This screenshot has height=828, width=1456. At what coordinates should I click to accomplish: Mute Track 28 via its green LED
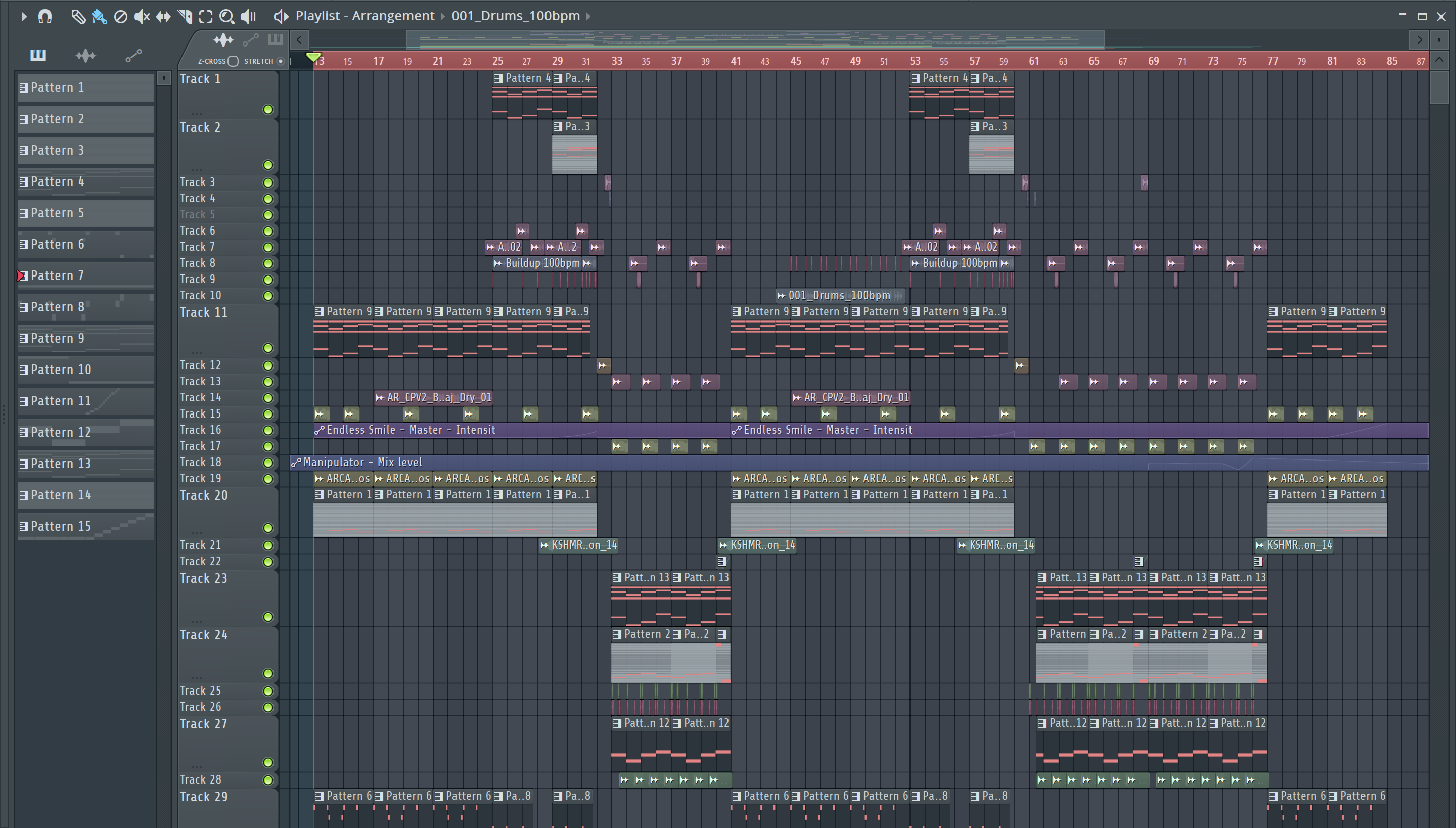coord(268,780)
